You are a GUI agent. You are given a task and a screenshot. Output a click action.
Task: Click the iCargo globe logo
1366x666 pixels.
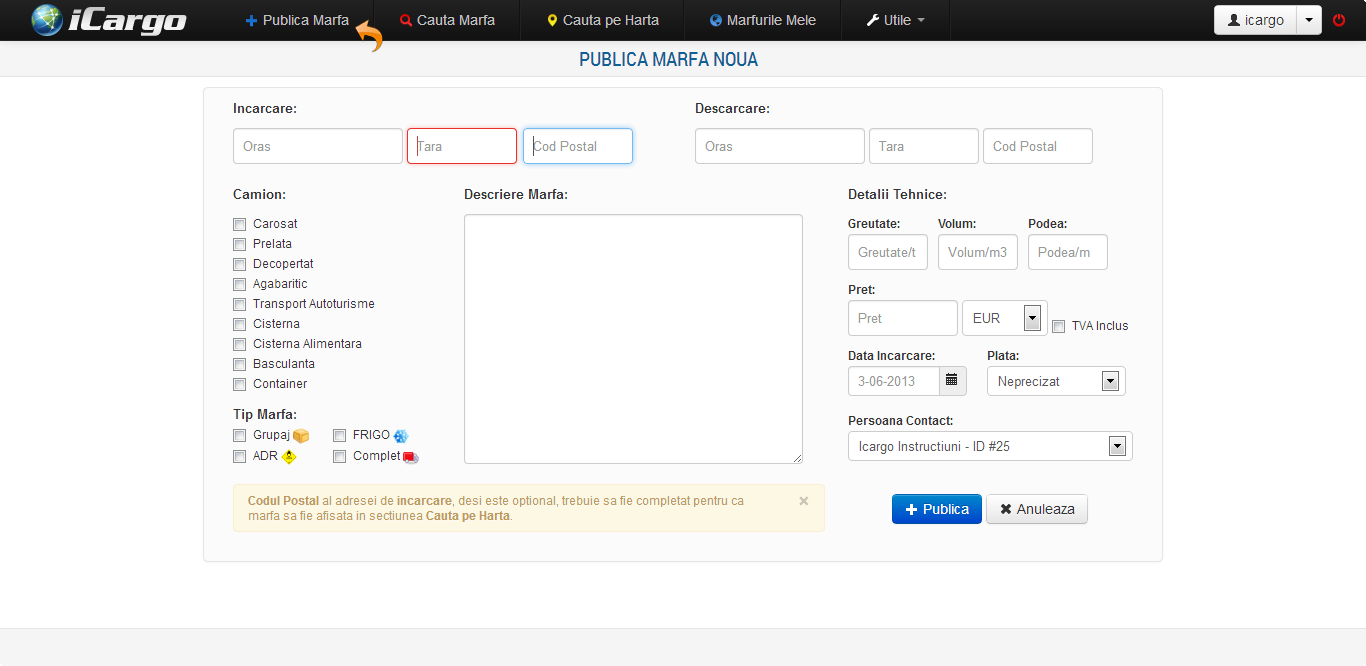coord(47,20)
